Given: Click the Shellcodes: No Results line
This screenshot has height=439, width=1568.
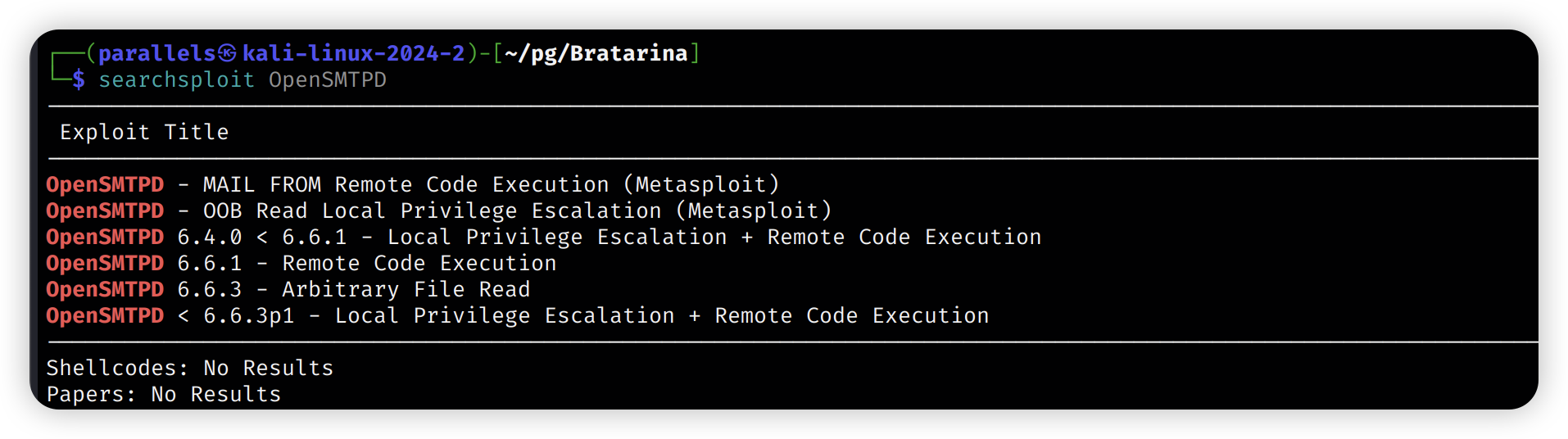Looking at the screenshot, I should [190, 368].
